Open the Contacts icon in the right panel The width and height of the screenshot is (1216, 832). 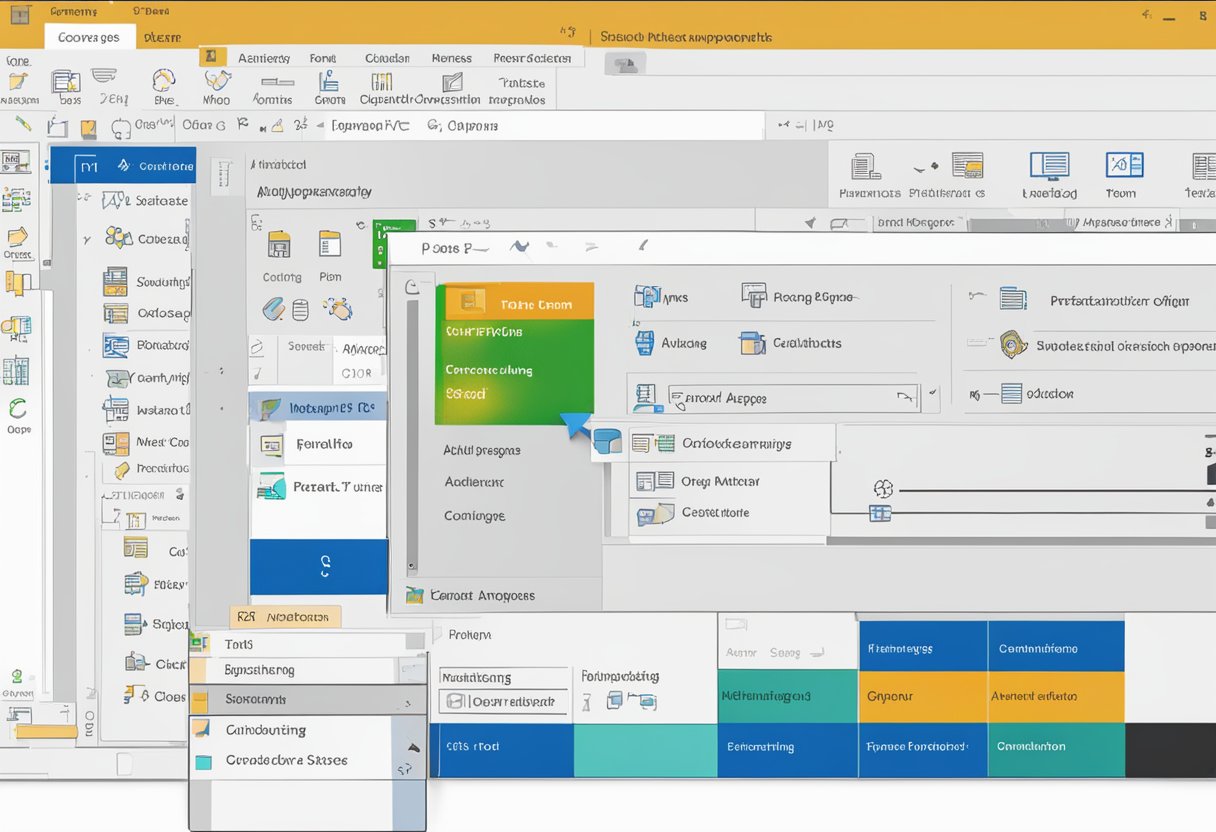coord(752,344)
